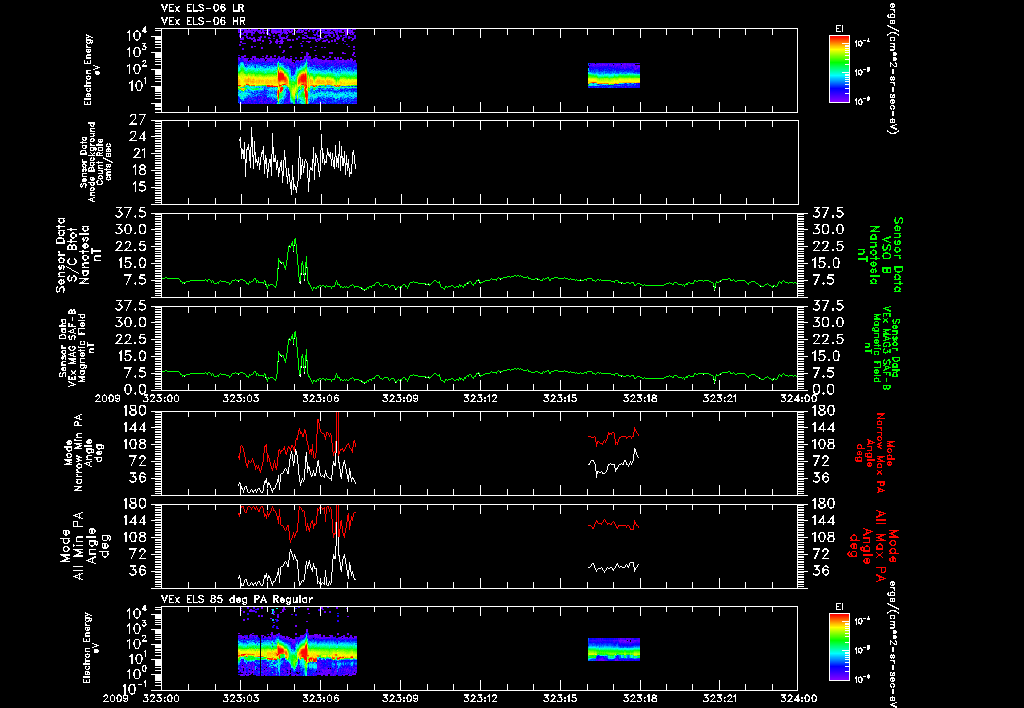Click '323:21' on the bottom time axis
Screen dimensions: 1024x708
tap(718, 698)
